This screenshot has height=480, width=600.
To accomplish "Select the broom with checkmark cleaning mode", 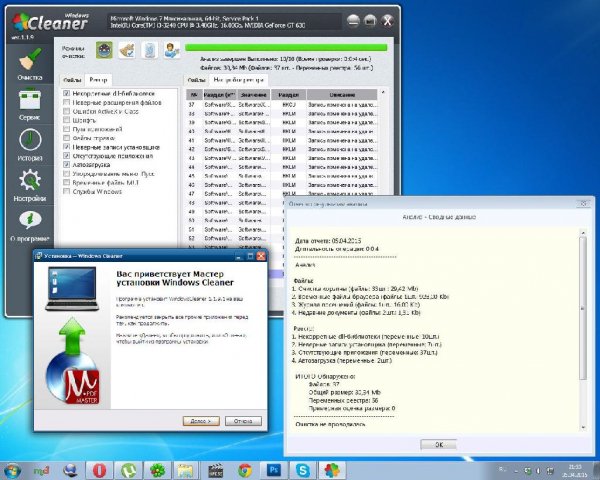I will [x=127, y=51].
